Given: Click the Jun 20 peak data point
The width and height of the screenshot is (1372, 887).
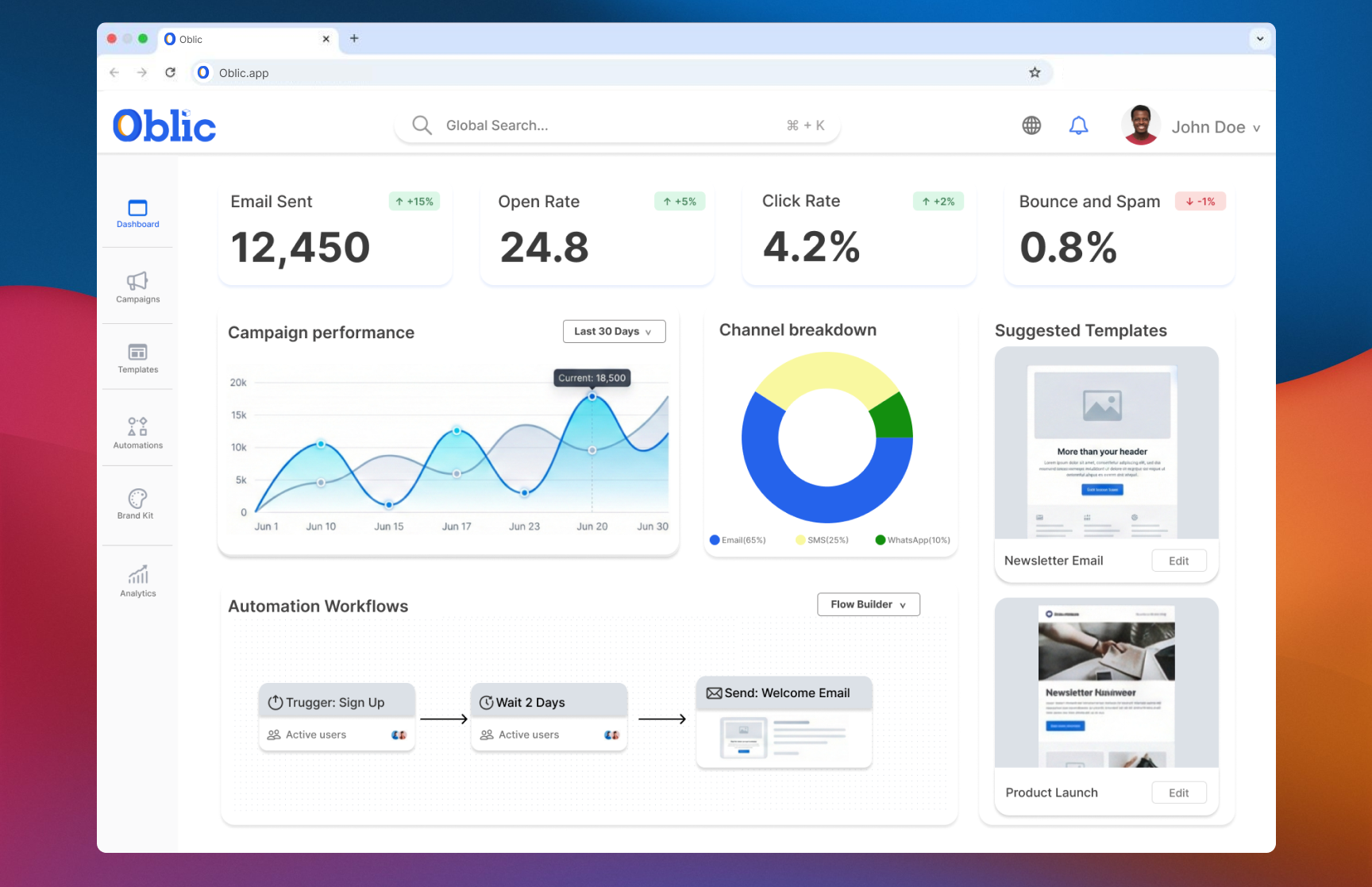Looking at the screenshot, I should [x=592, y=396].
